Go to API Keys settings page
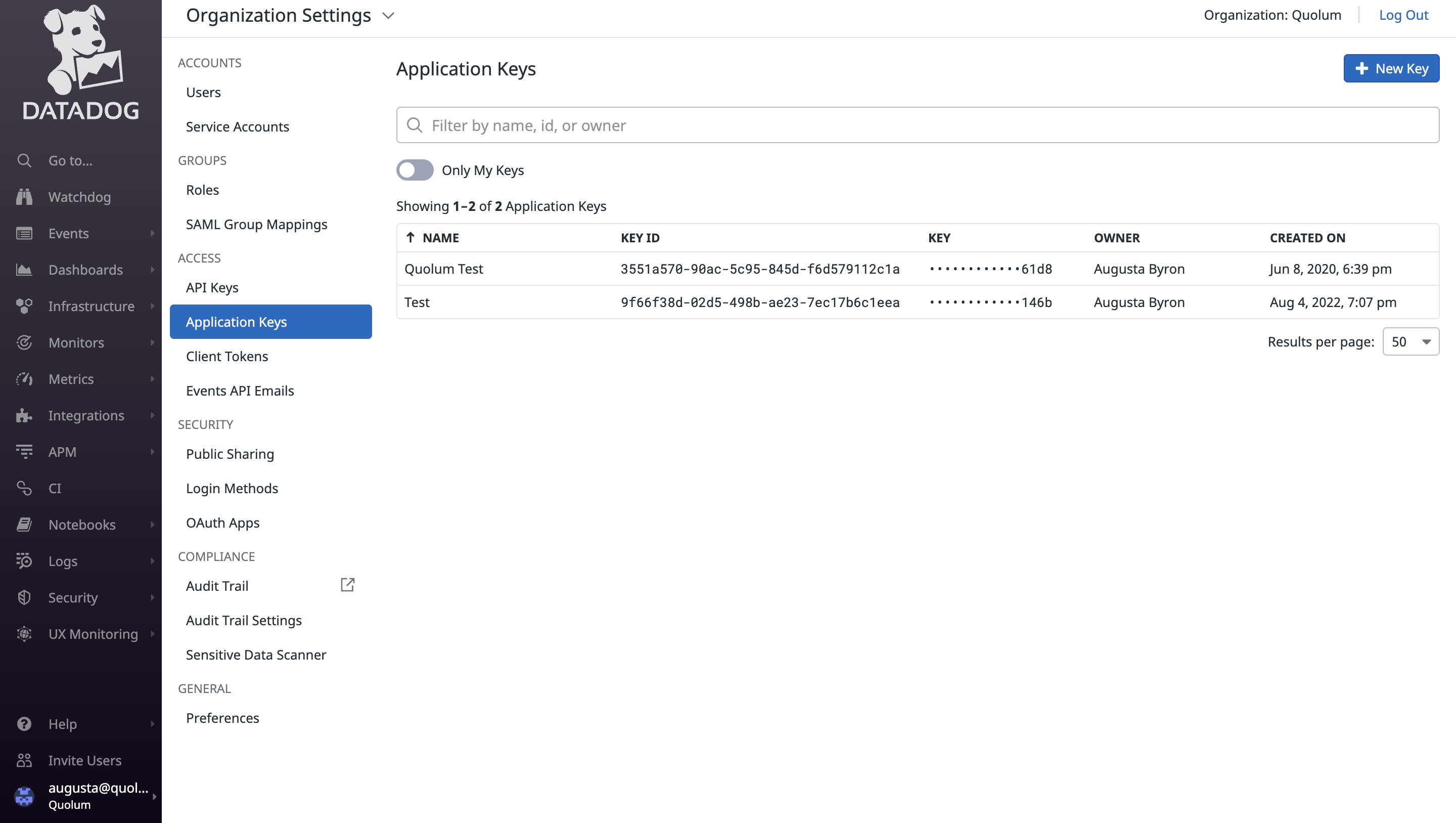Viewport: 1456px width, 823px height. pos(212,287)
